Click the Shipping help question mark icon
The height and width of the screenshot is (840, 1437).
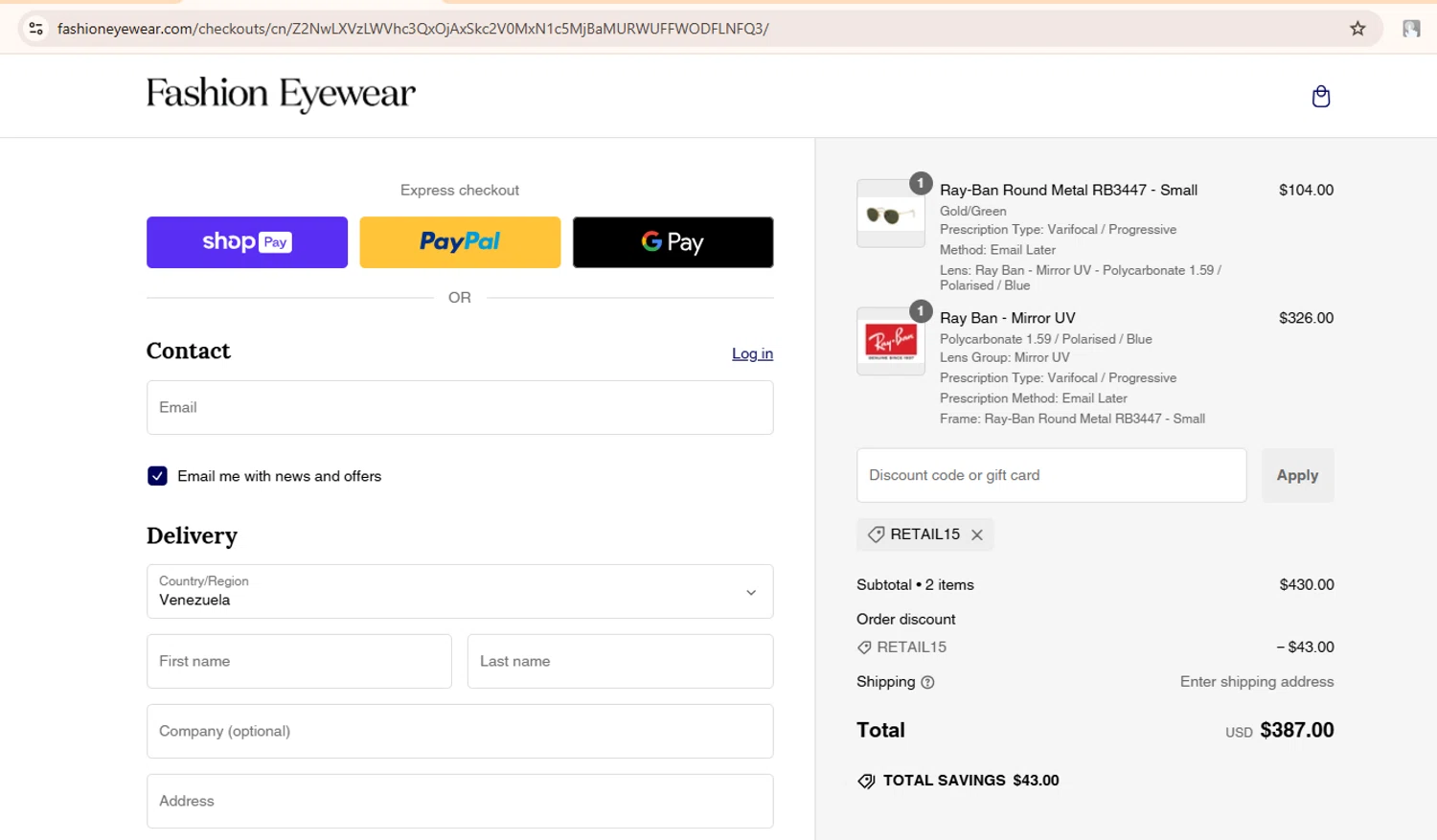tap(927, 683)
